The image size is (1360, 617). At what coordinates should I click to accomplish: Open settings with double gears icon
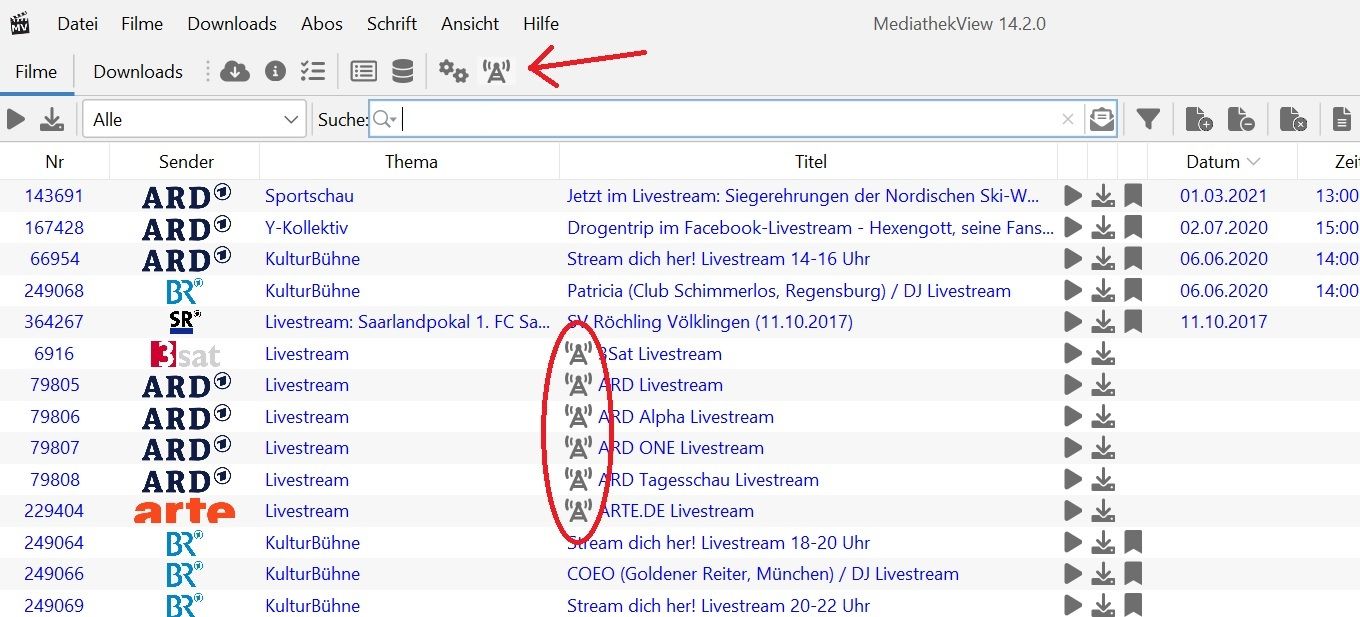tap(453, 71)
